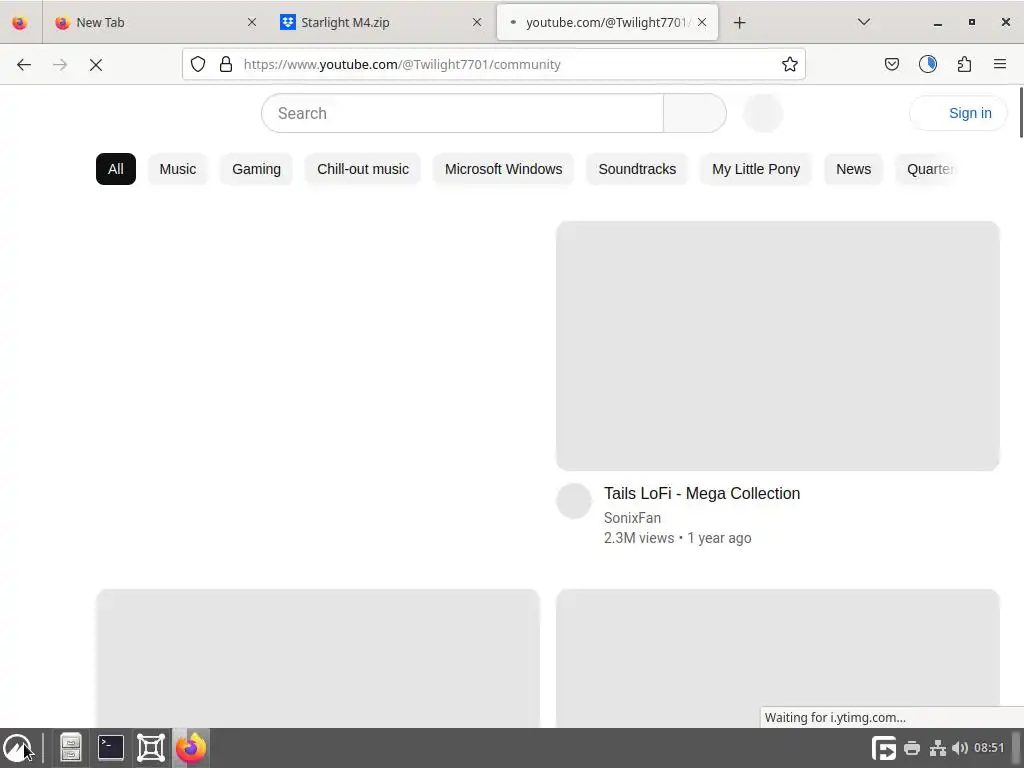The height and width of the screenshot is (768, 1024).
Task: Open the Firefox hamburger menu
Action: click(x=1000, y=64)
